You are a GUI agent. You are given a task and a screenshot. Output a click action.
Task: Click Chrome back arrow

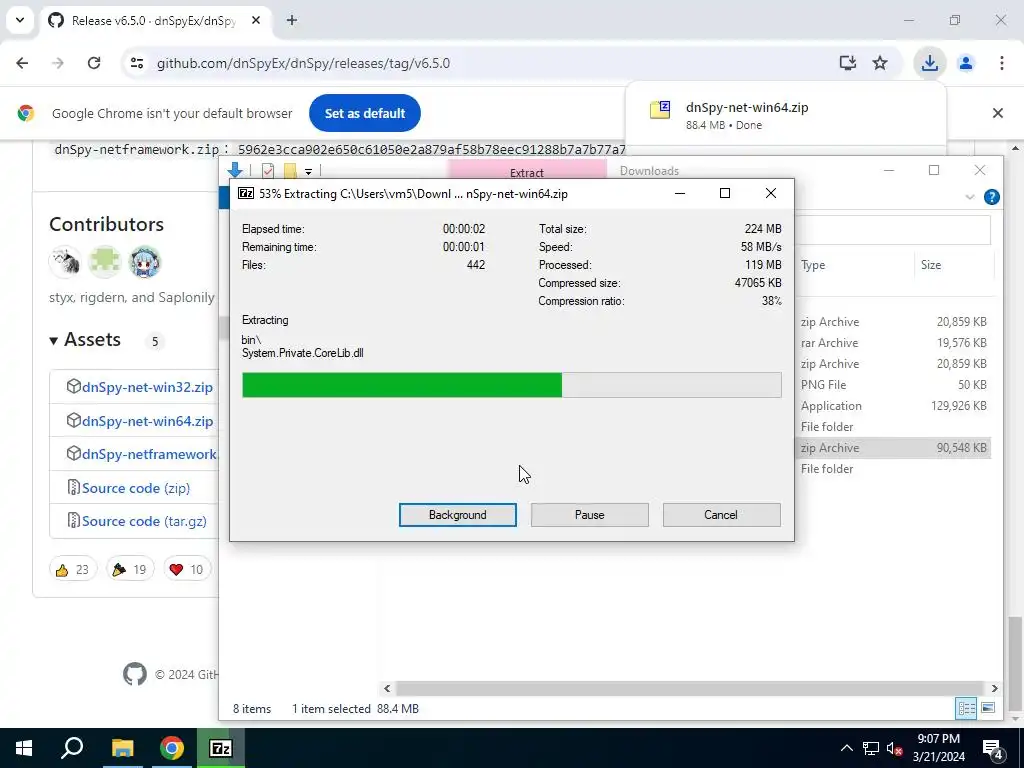[22, 63]
